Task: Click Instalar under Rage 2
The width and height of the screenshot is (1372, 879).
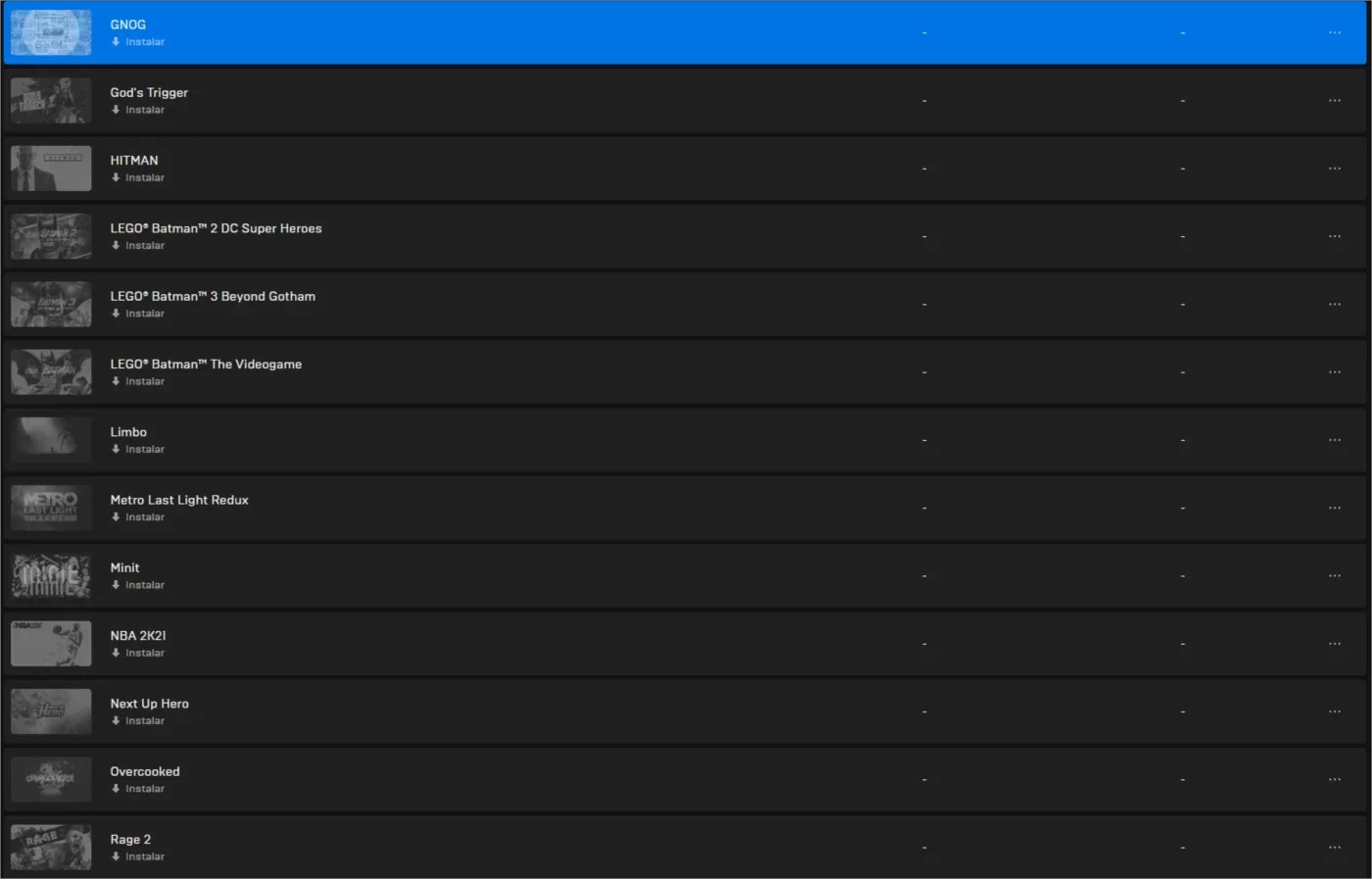Action: click(138, 856)
